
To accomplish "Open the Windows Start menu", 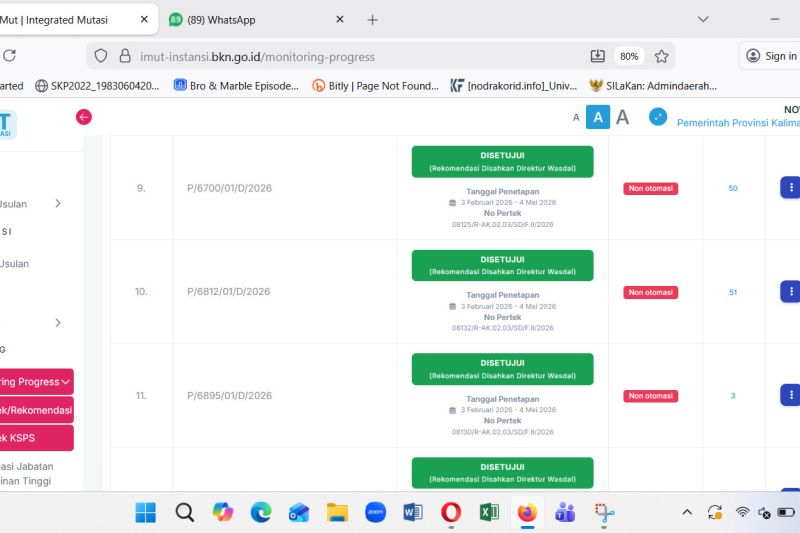I will coord(145,513).
